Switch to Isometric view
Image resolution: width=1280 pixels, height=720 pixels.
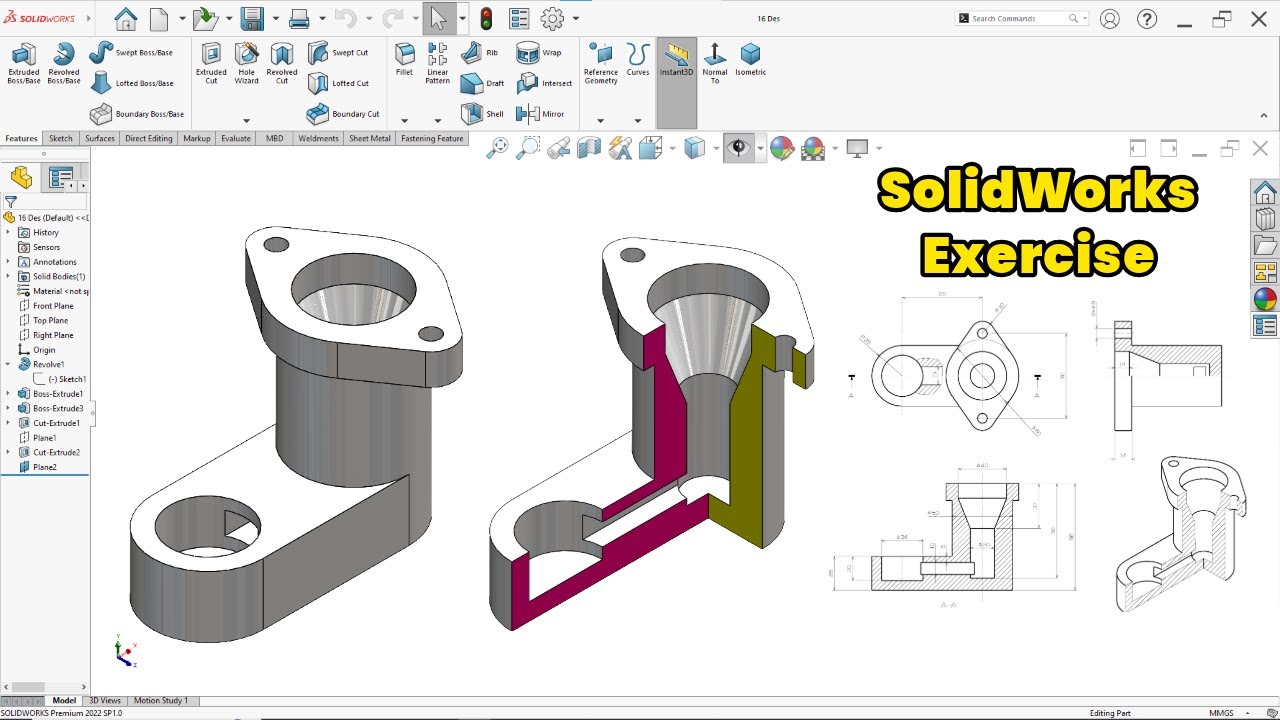[x=751, y=60]
